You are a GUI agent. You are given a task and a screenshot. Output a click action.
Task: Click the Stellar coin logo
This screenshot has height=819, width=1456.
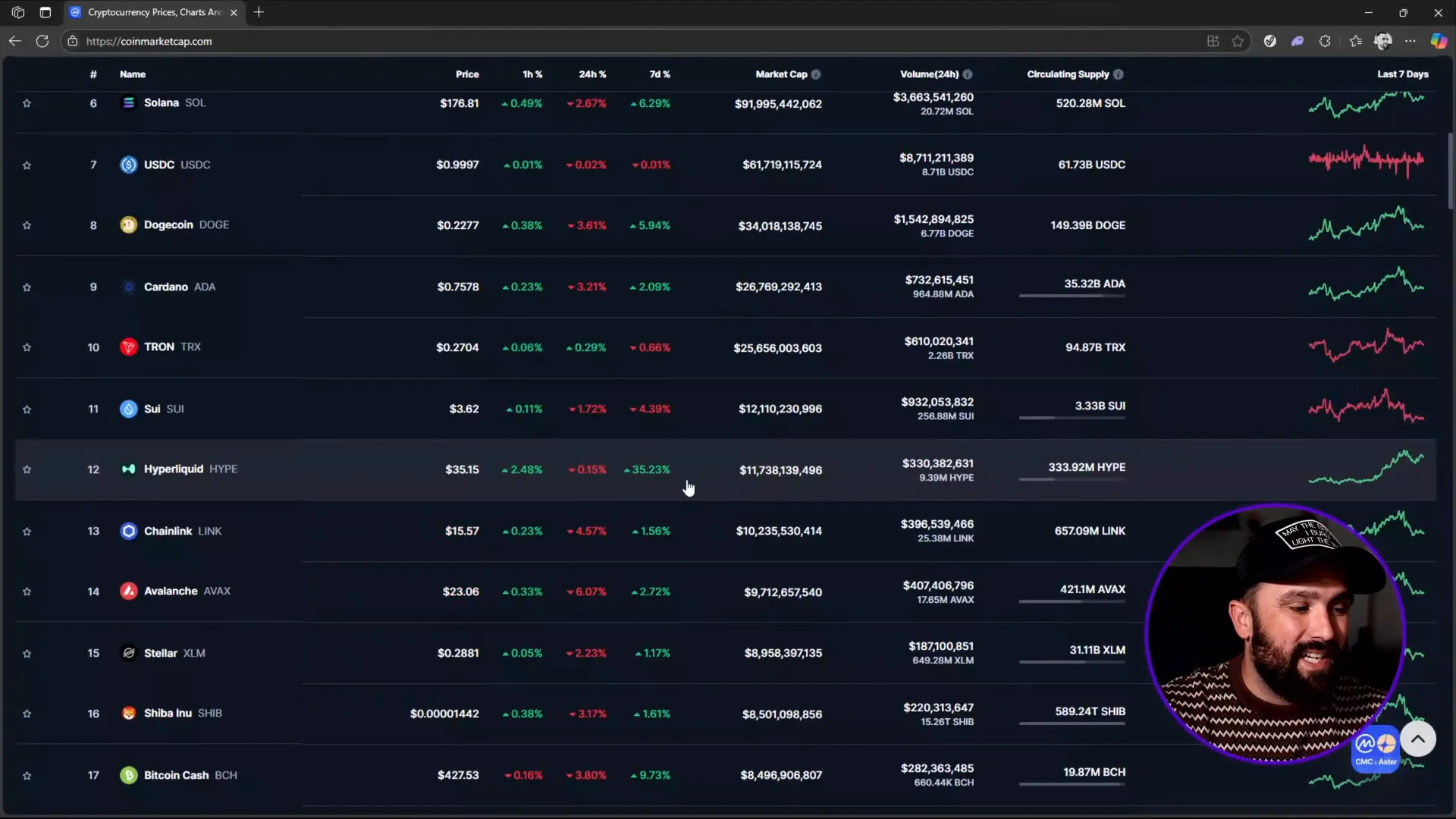pyautogui.click(x=129, y=653)
